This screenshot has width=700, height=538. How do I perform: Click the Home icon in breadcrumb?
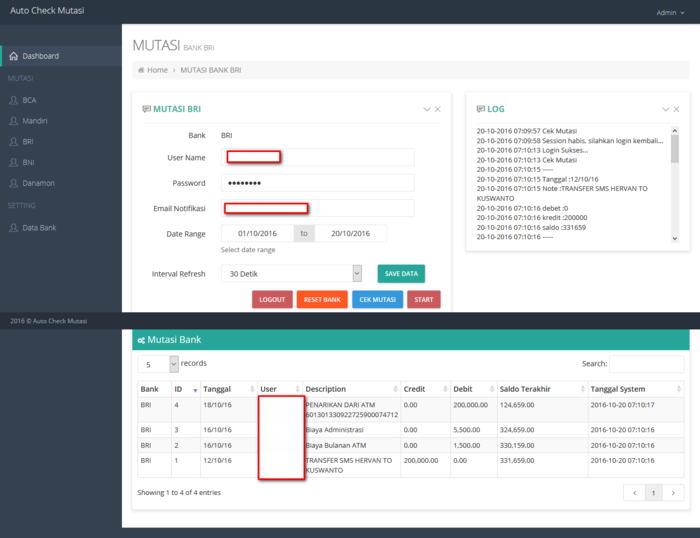(x=141, y=70)
